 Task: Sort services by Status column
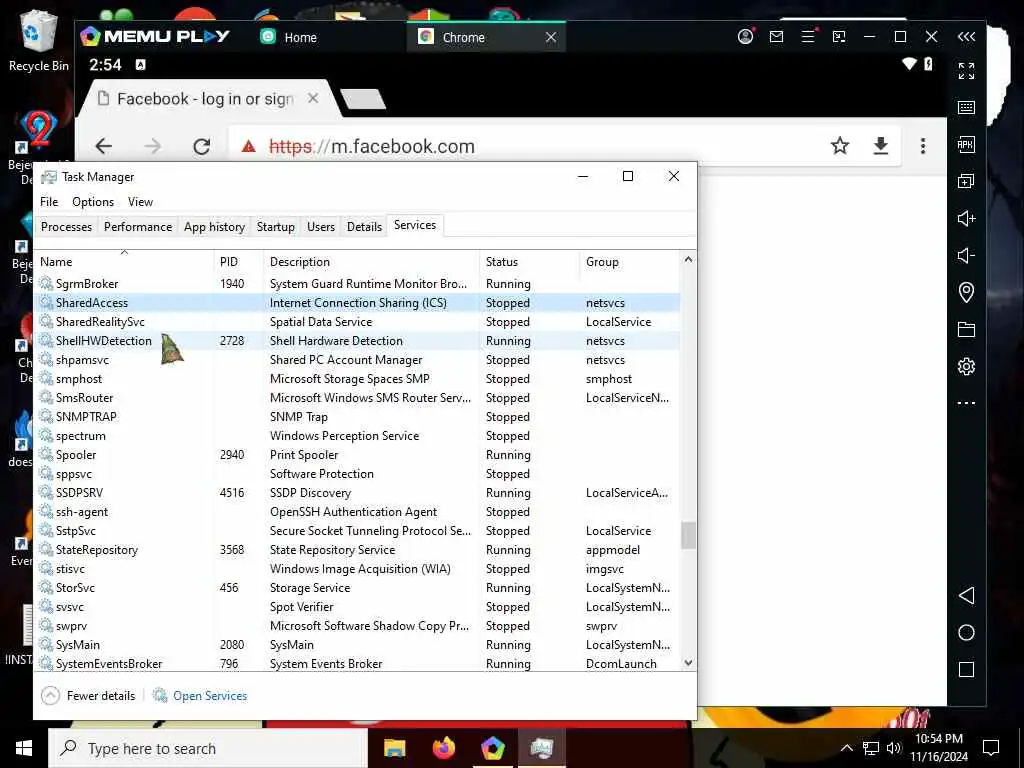pyautogui.click(x=530, y=262)
